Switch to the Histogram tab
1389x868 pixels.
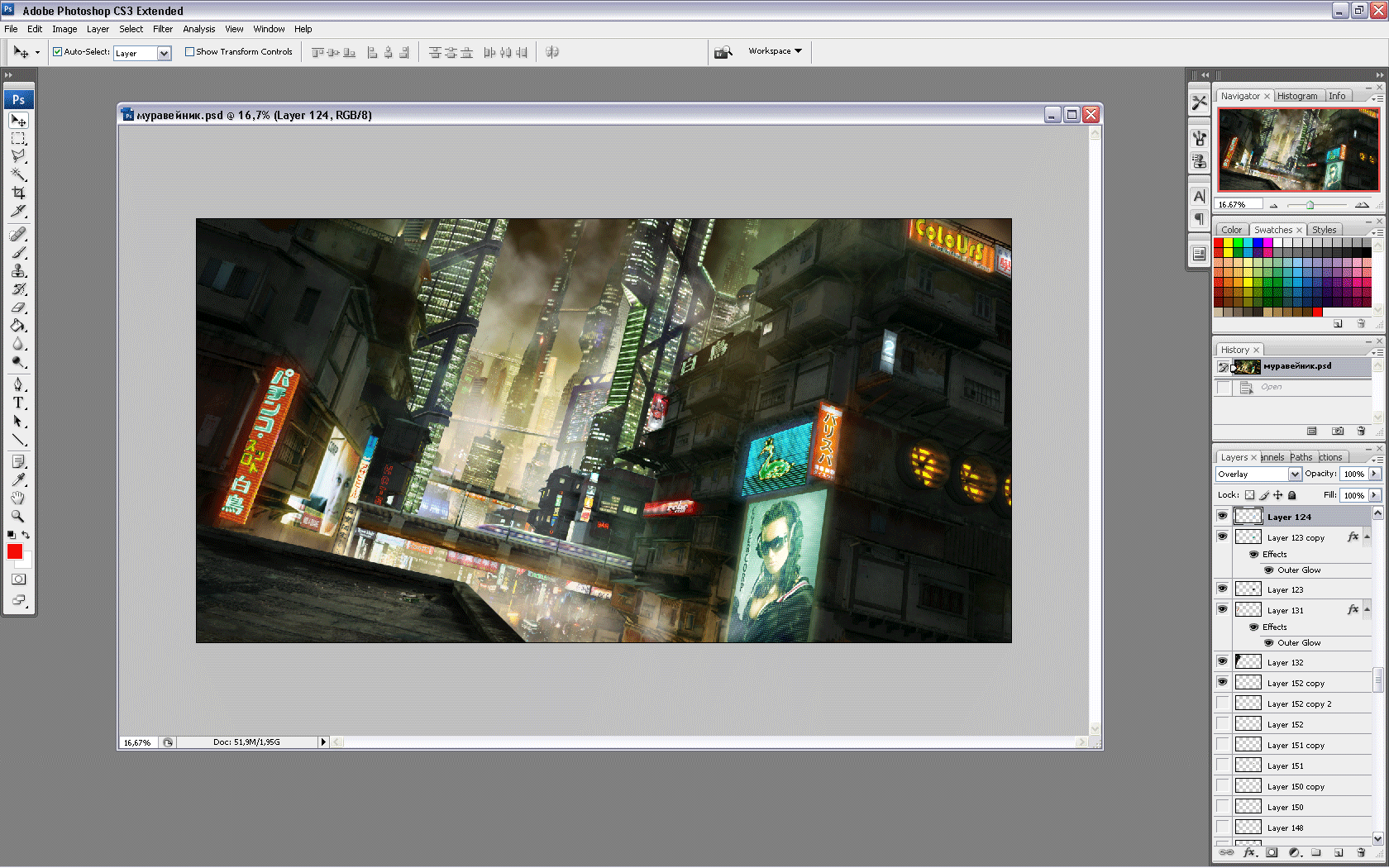1296,96
